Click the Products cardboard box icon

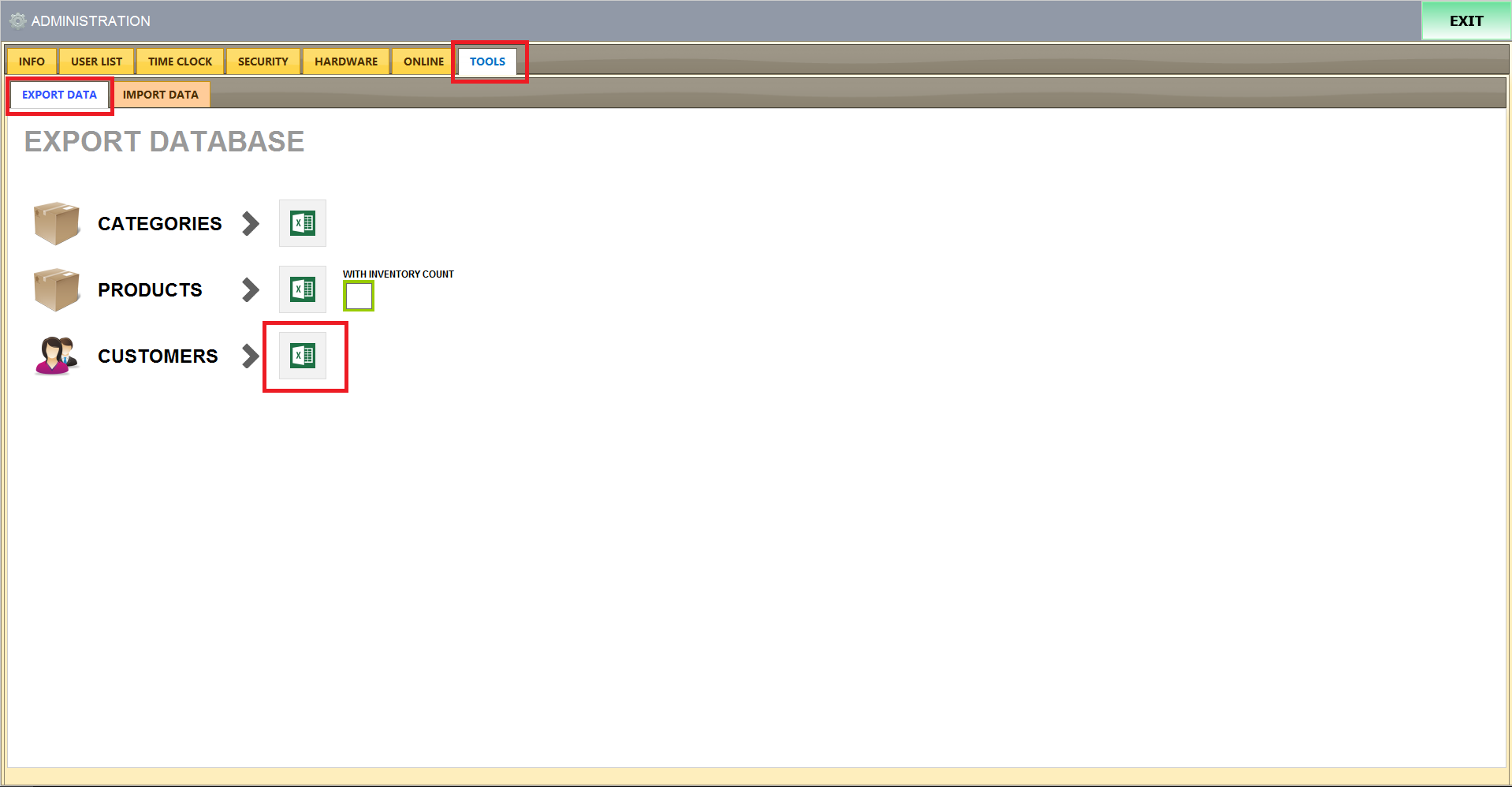coord(57,289)
